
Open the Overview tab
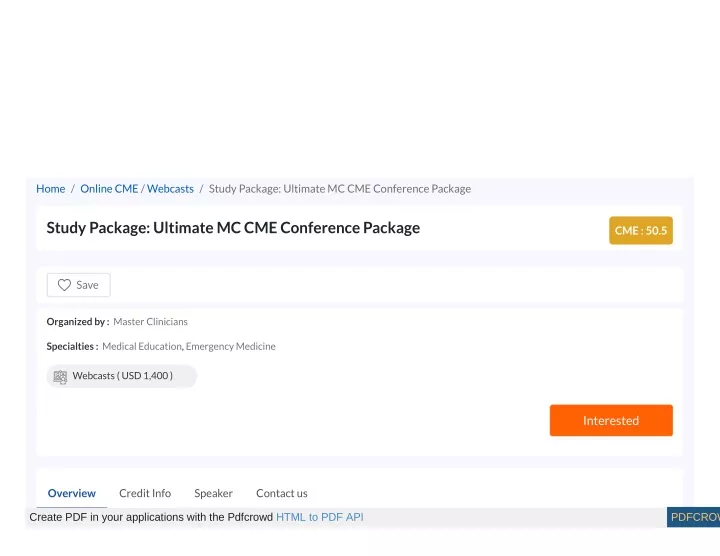[72, 493]
